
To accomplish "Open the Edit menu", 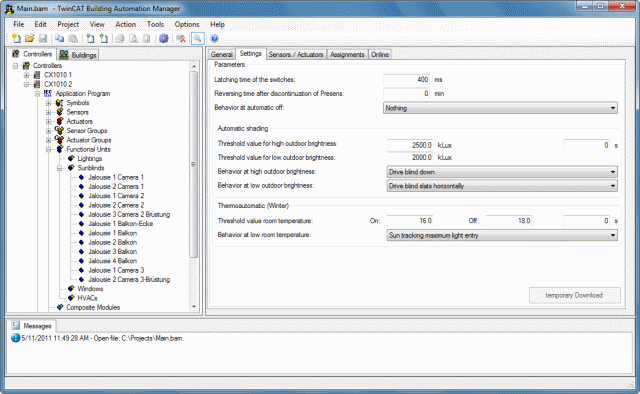I will click(x=40, y=24).
